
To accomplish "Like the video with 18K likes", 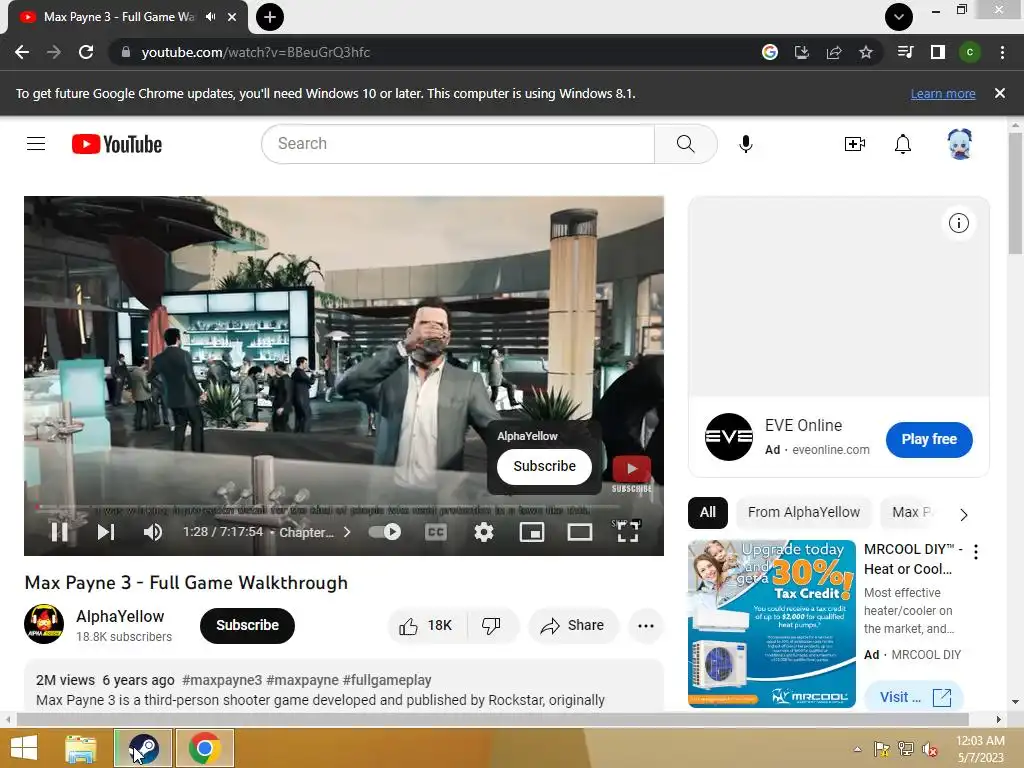I will pyautogui.click(x=426, y=626).
